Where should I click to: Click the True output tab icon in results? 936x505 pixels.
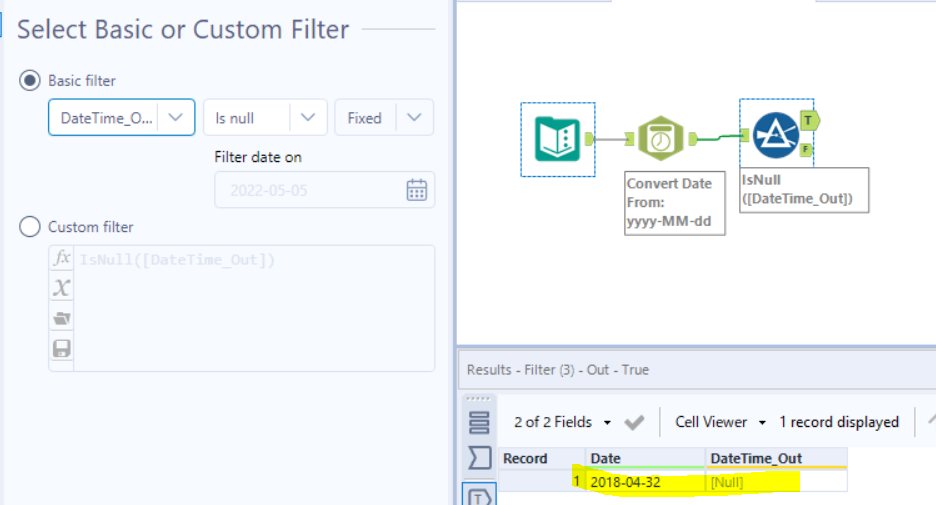tap(479, 495)
